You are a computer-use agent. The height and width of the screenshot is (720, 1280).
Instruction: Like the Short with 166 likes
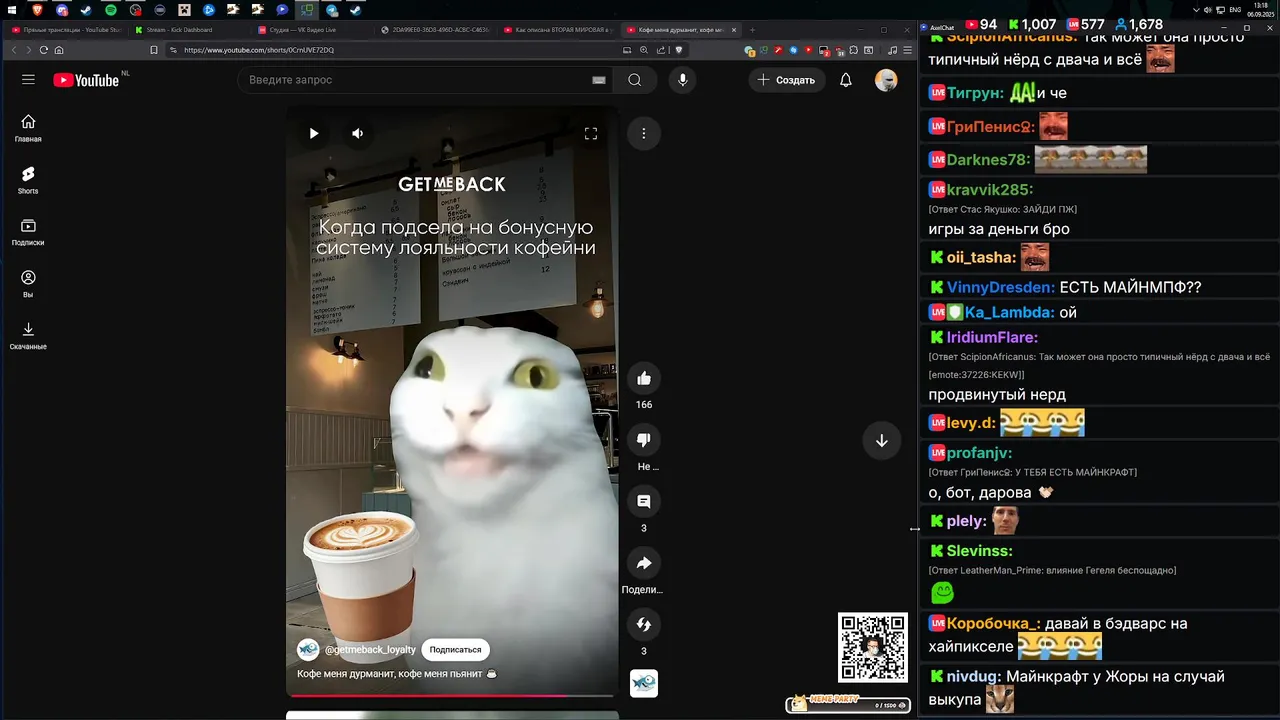[644, 378]
